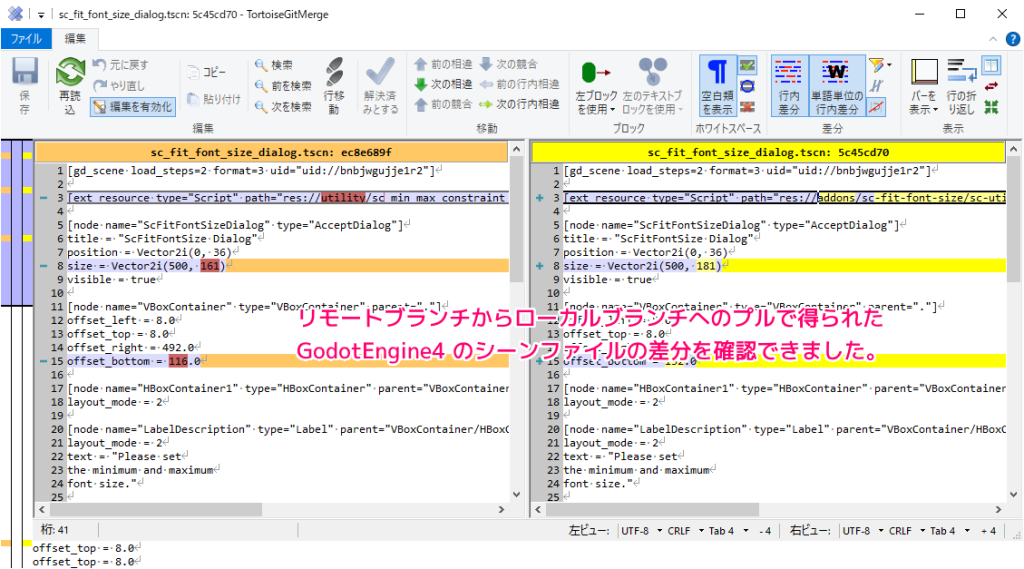Open left view Tab 4 dropdown
Screen dimensions: 1024x569
728,530
